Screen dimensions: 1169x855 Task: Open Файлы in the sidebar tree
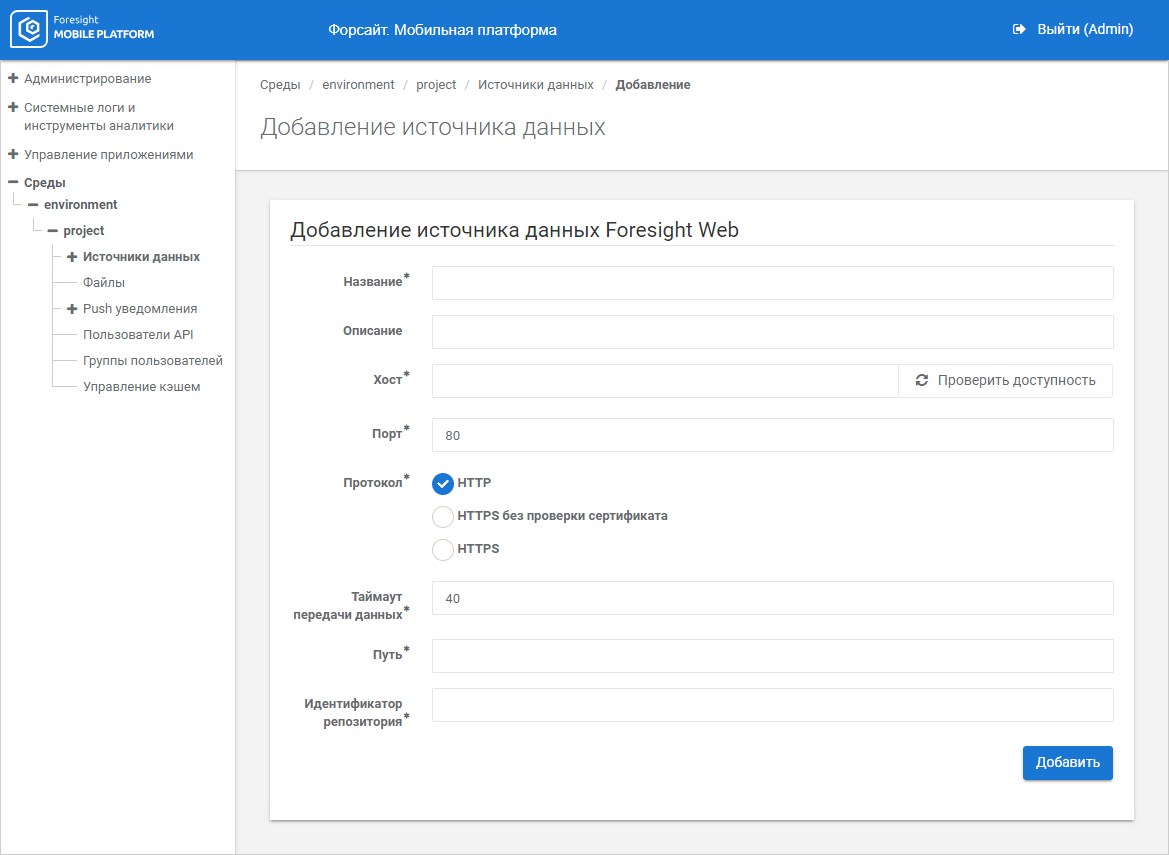tap(104, 283)
